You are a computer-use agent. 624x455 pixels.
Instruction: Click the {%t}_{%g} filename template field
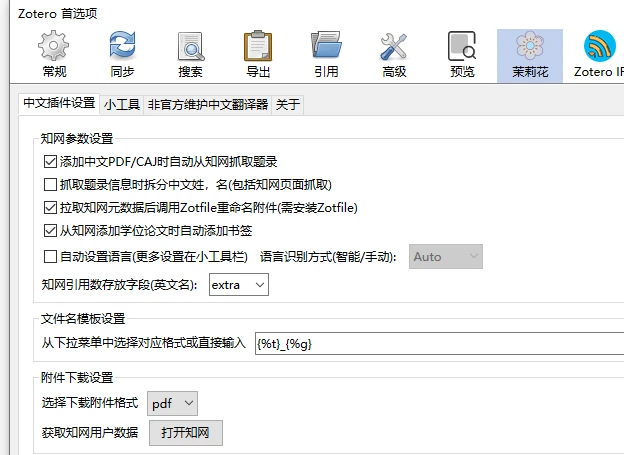click(439, 344)
